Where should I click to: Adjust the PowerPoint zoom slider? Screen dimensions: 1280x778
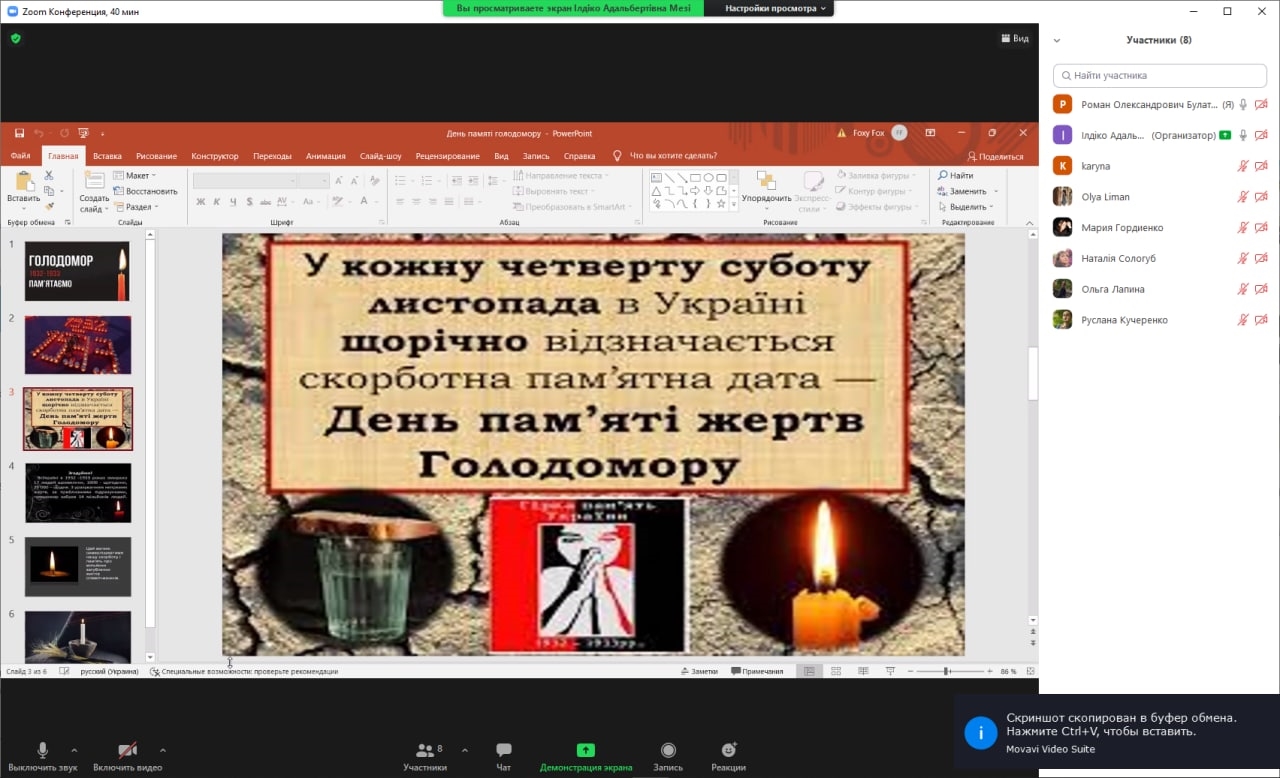(x=946, y=671)
